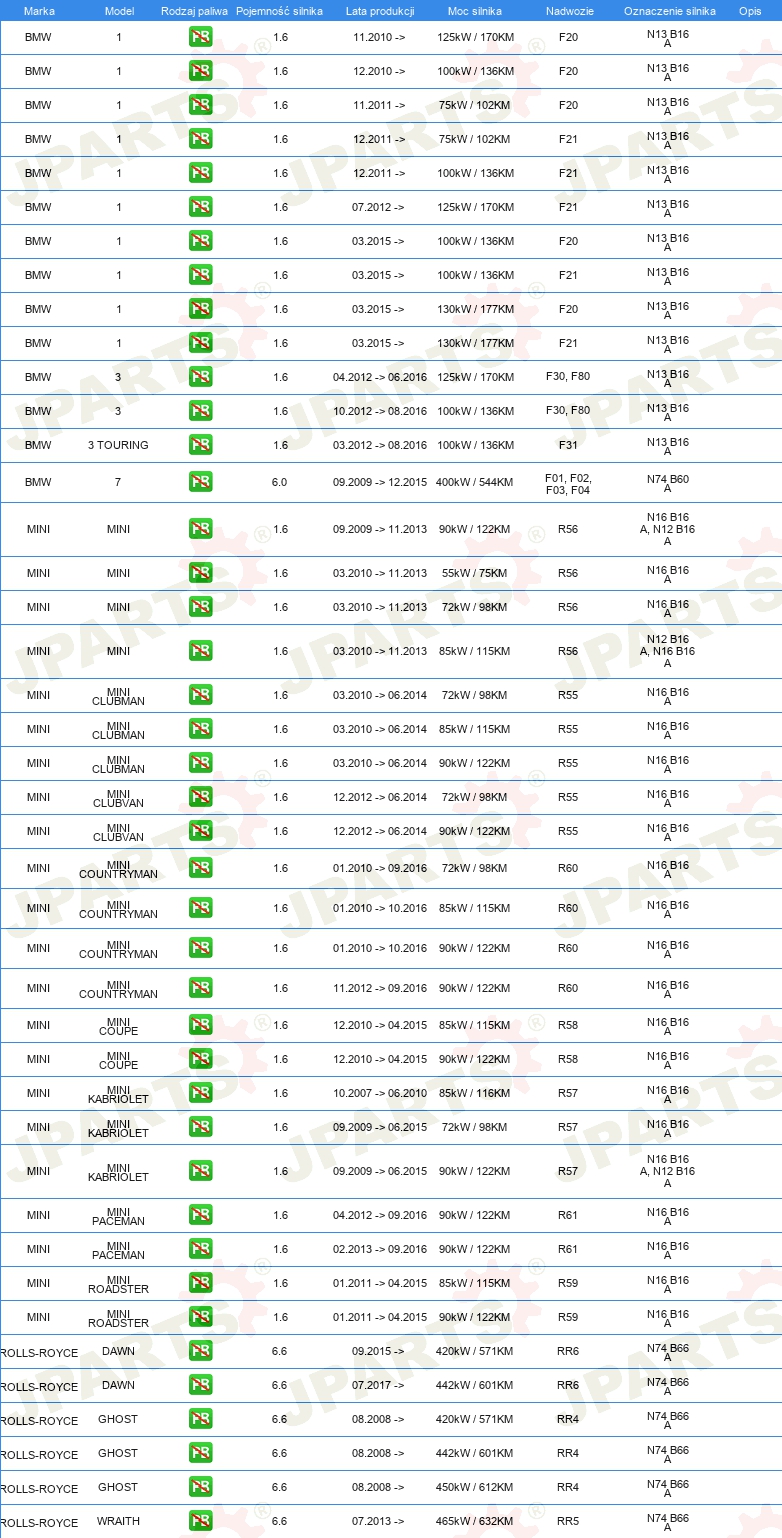
Task: Select the fuel icon for GHOST 420kW / 571KM
Action: click(200, 1419)
